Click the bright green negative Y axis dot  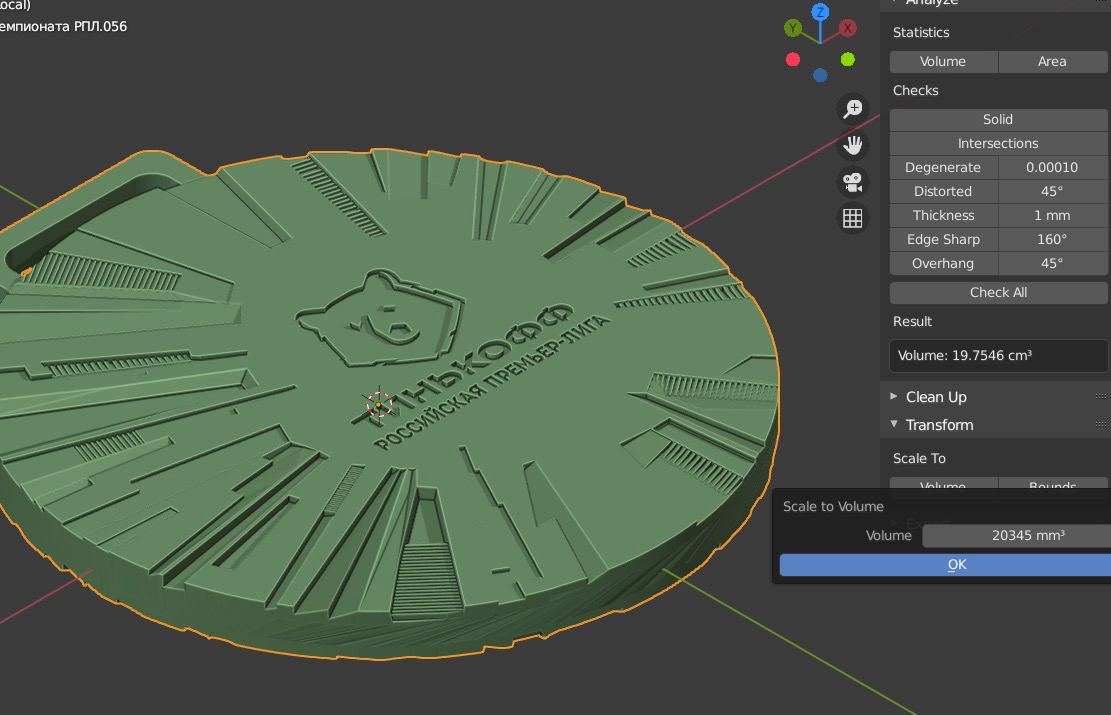(x=847, y=60)
